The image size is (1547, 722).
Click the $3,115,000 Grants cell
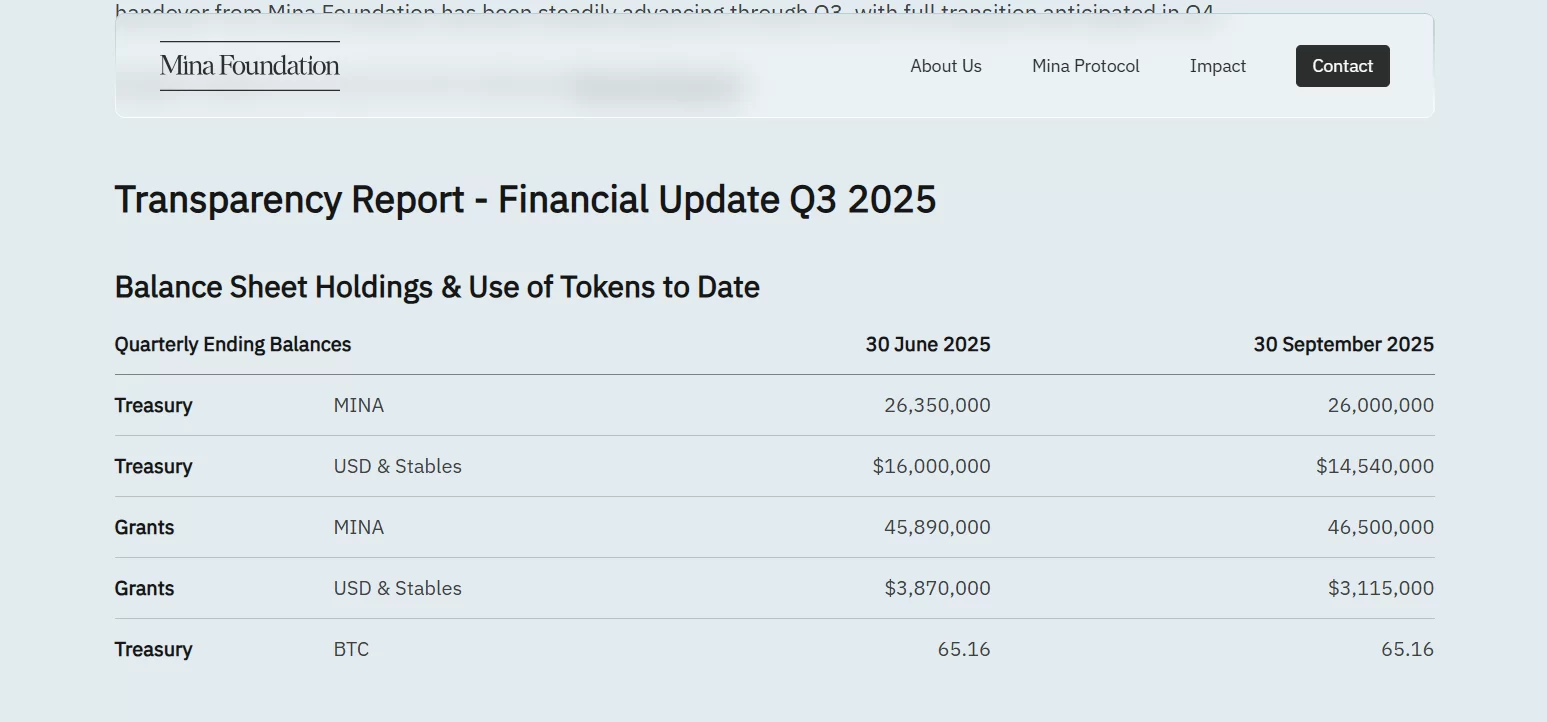tap(1380, 589)
